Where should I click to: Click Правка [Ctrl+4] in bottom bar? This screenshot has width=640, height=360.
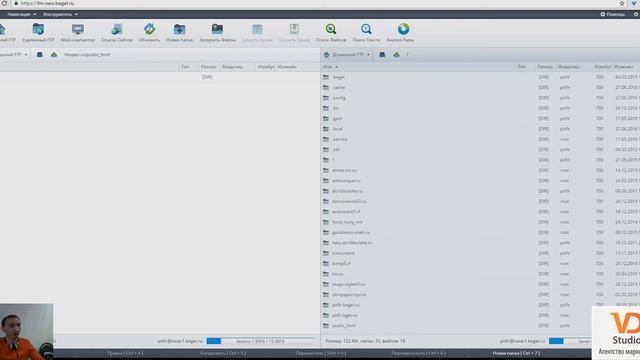coord(125,353)
